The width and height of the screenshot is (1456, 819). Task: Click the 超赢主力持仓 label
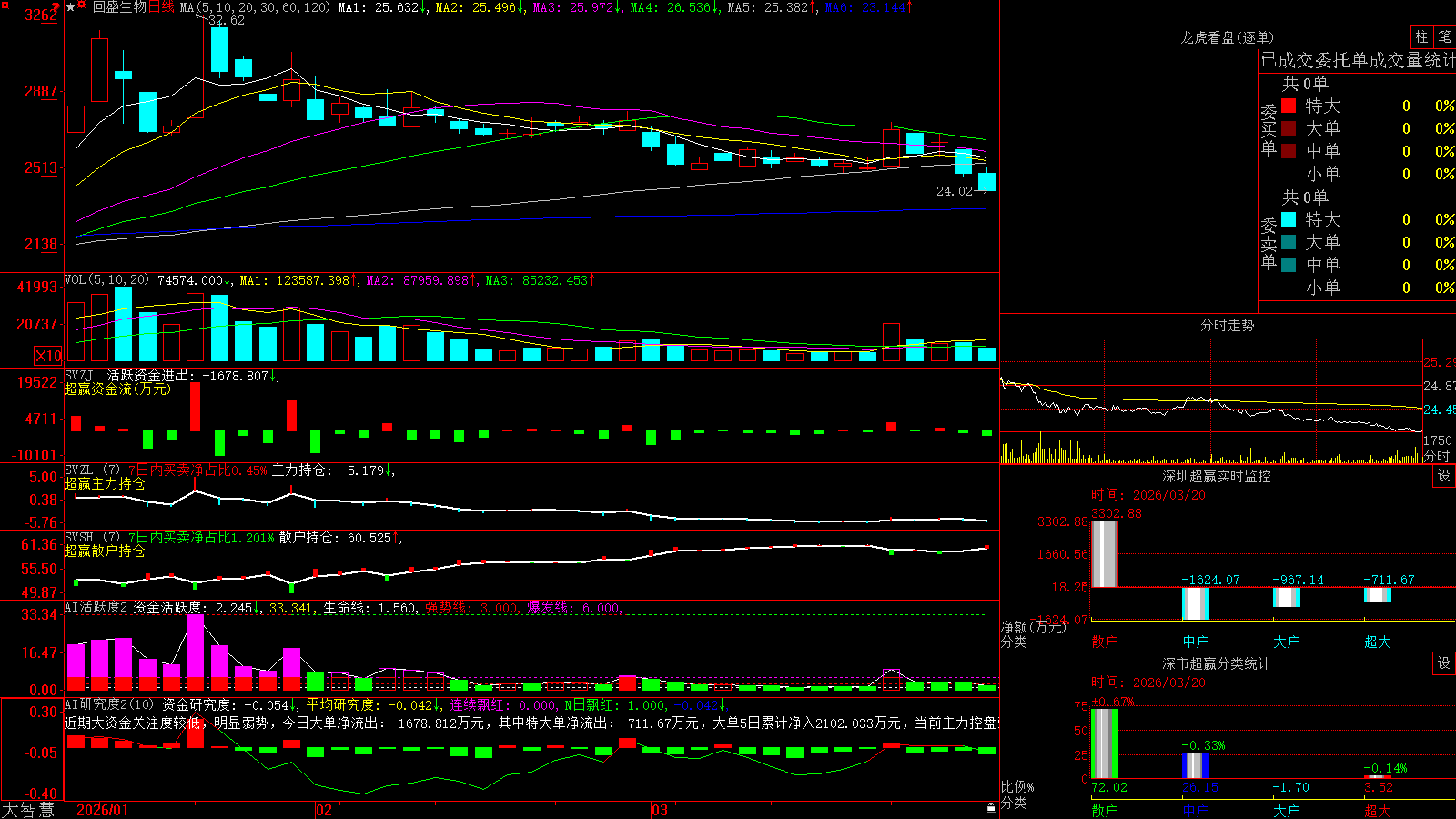pos(105,483)
